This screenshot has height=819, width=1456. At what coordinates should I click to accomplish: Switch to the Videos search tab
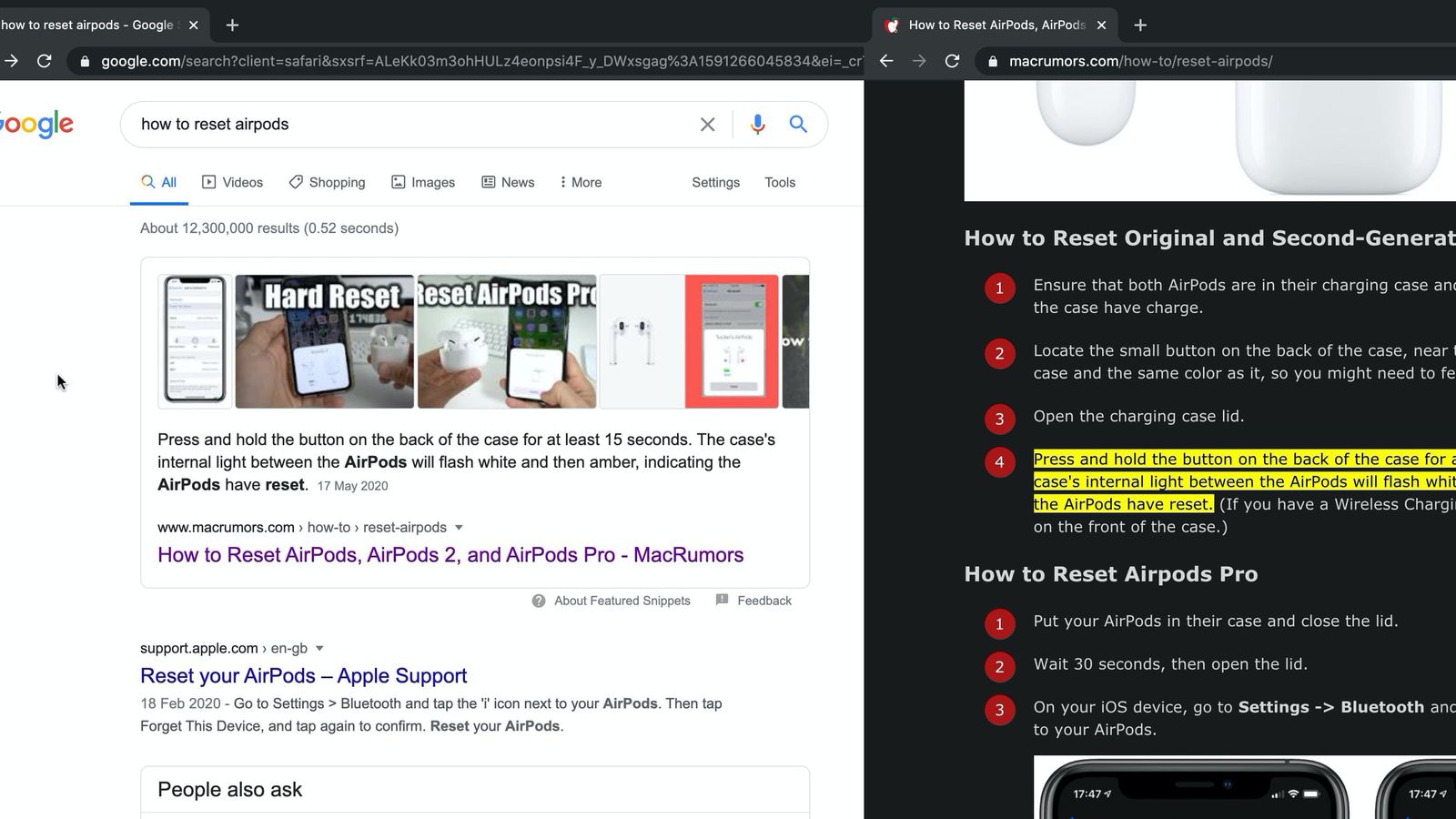[x=233, y=182]
